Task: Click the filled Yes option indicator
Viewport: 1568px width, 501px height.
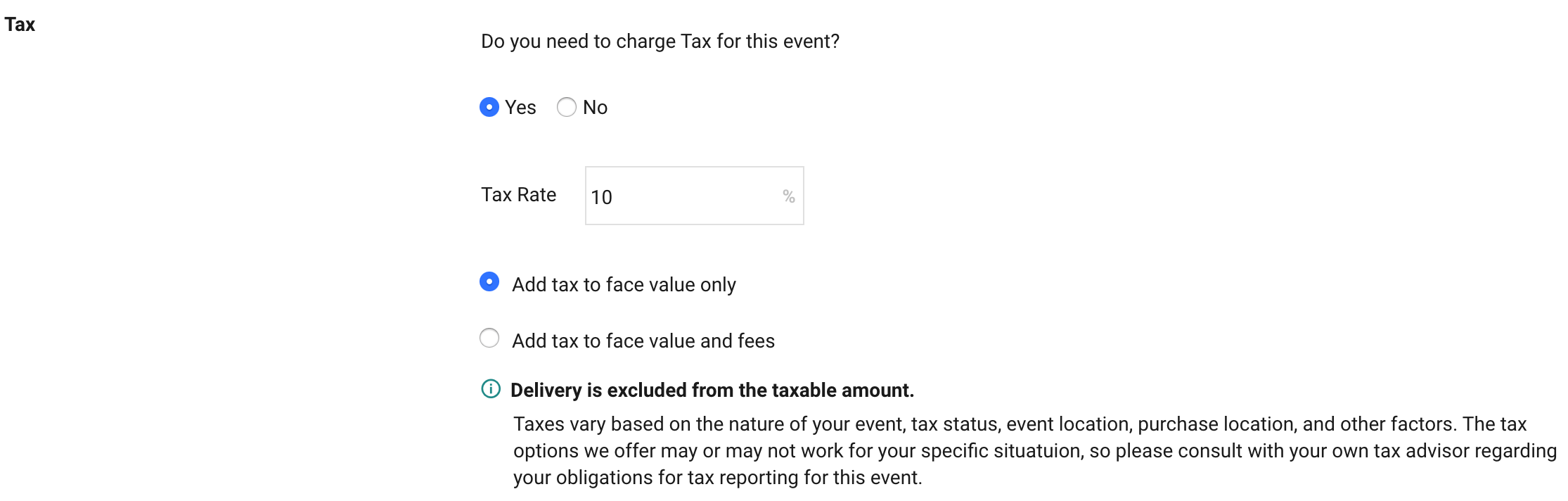Action: pos(490,107)
